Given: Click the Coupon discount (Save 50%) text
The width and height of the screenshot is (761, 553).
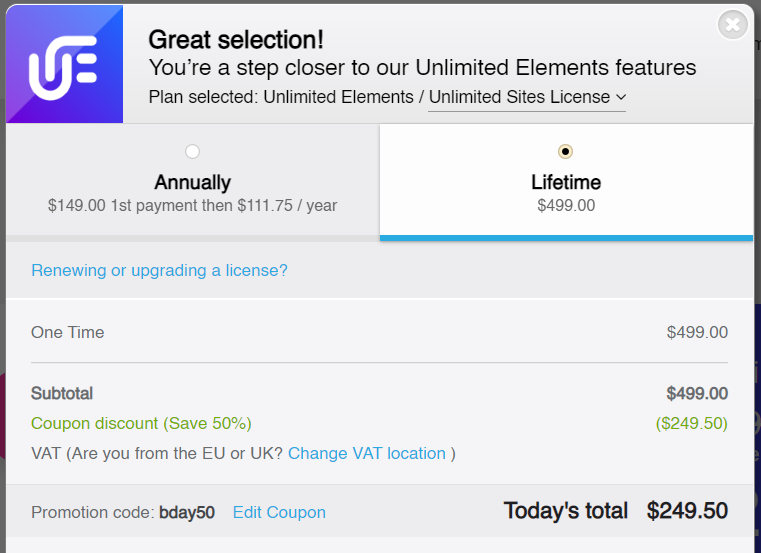Looking at the screenshot, I should [x=141, y=423].
